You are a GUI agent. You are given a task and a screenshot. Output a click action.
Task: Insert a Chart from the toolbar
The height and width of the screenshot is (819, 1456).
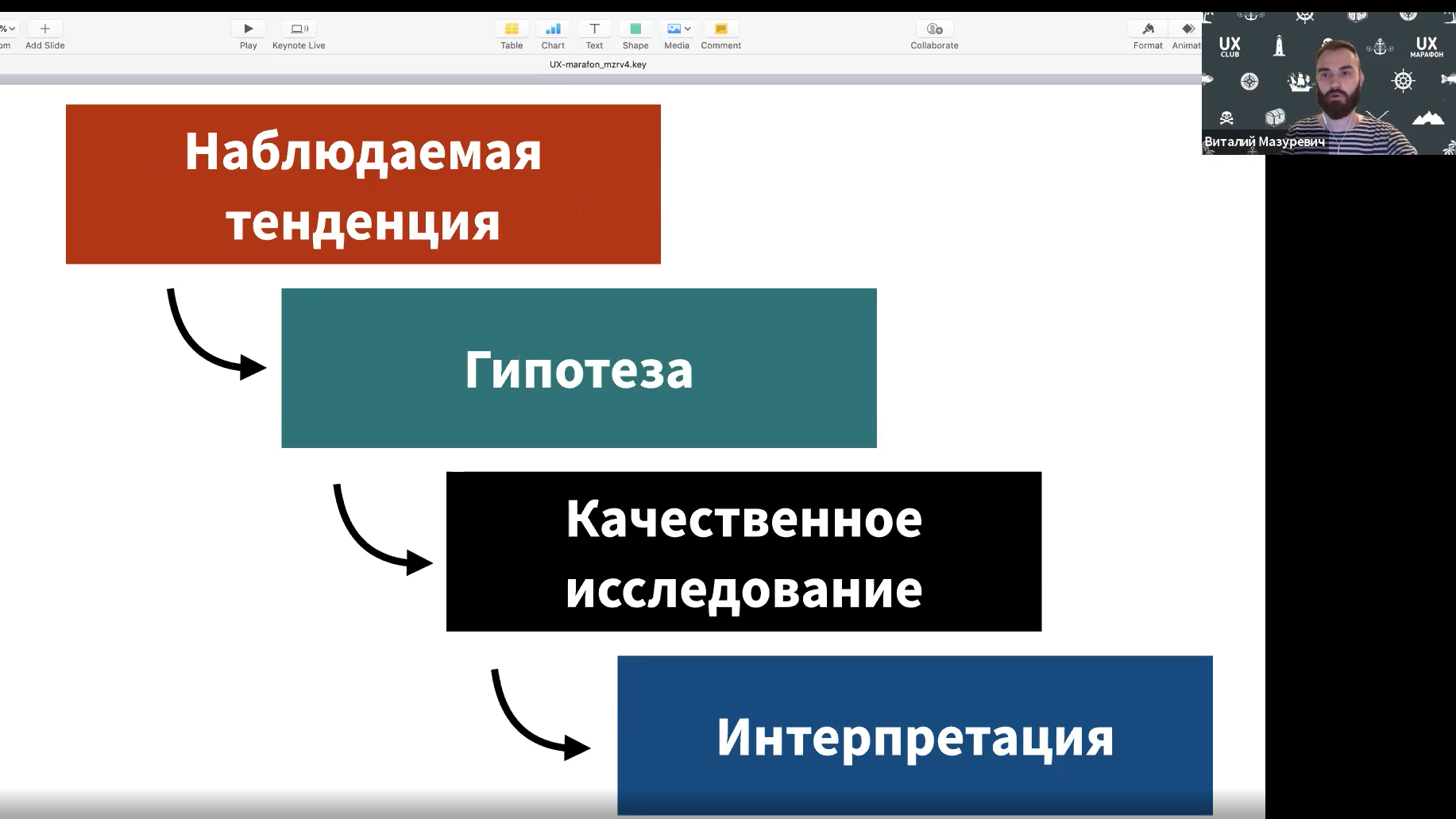pos(553,29)
